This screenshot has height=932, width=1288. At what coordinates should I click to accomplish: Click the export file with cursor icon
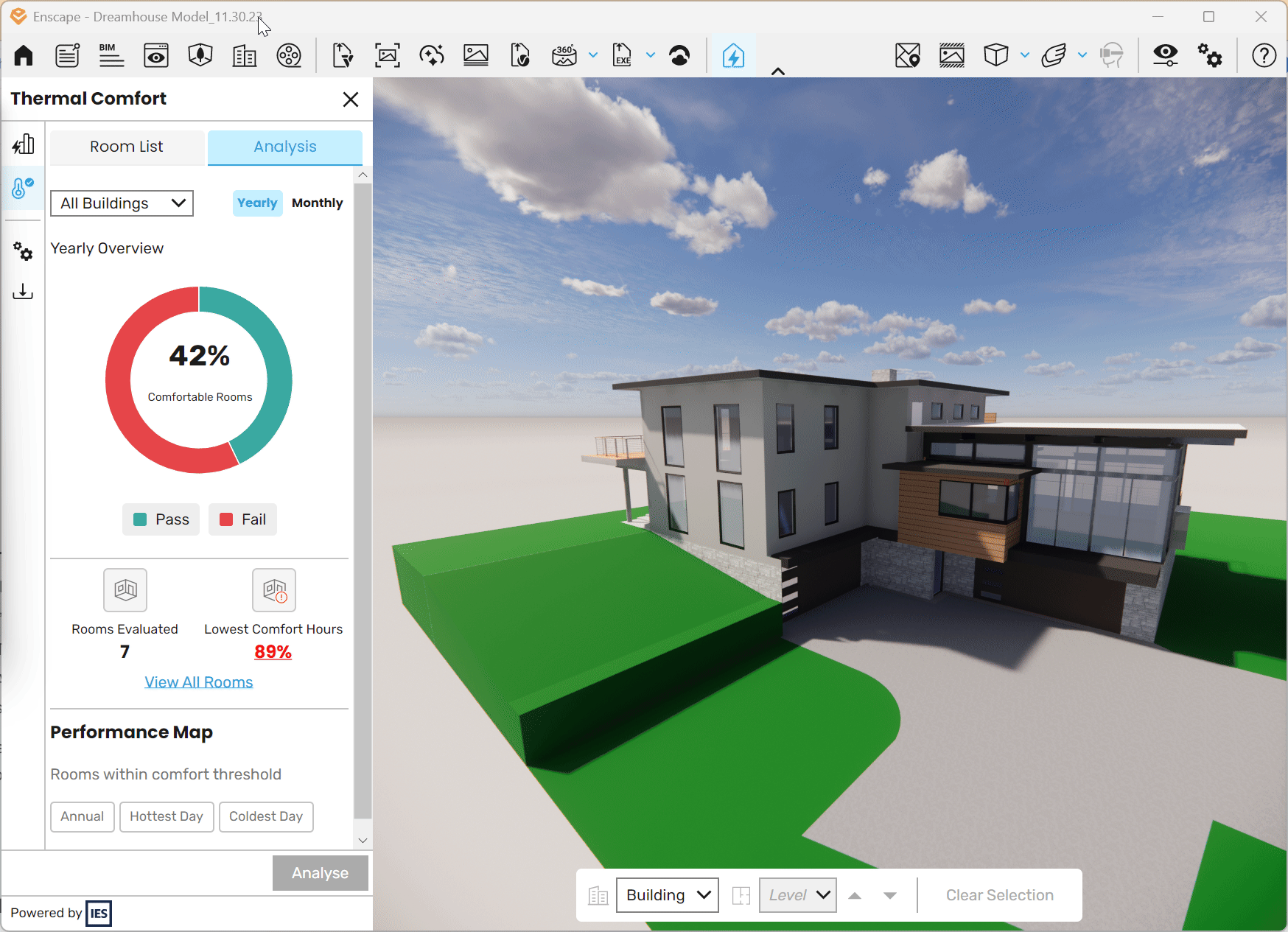click(343, 55)
